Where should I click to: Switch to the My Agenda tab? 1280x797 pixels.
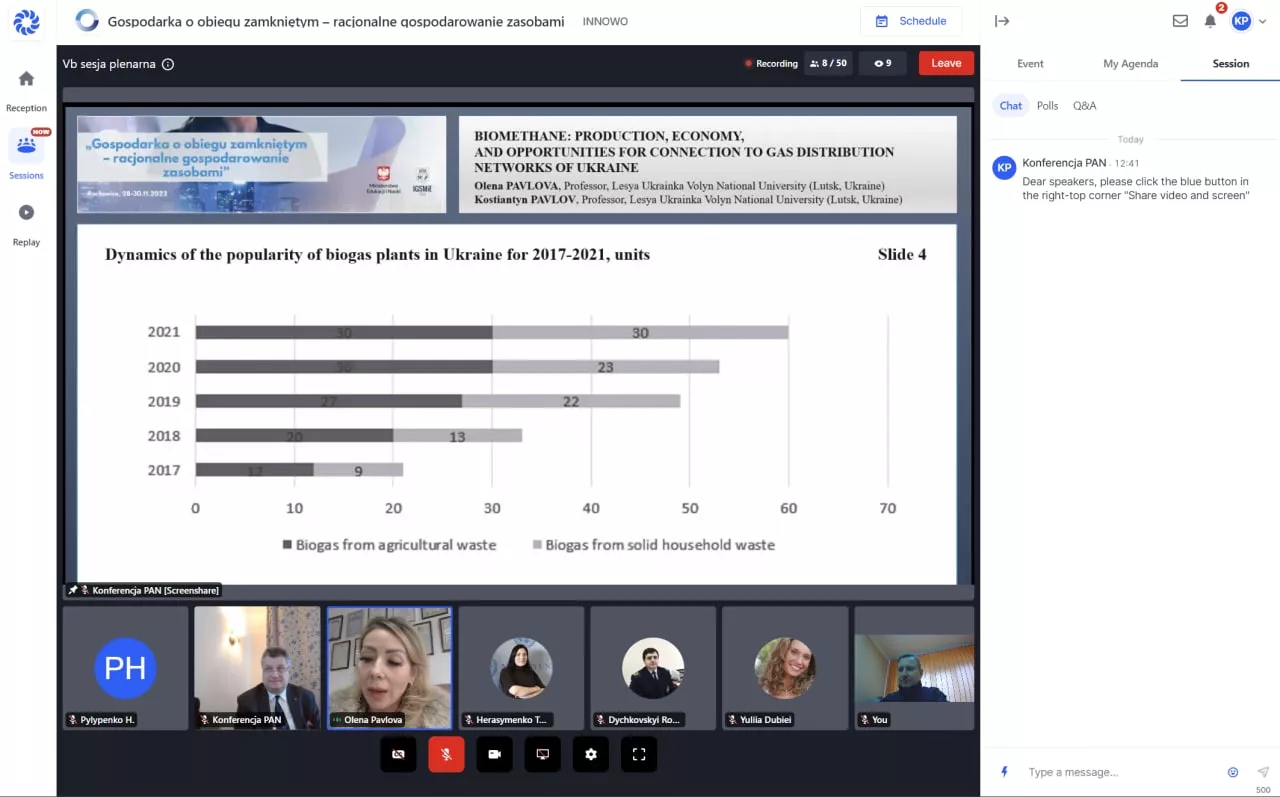1130,63
